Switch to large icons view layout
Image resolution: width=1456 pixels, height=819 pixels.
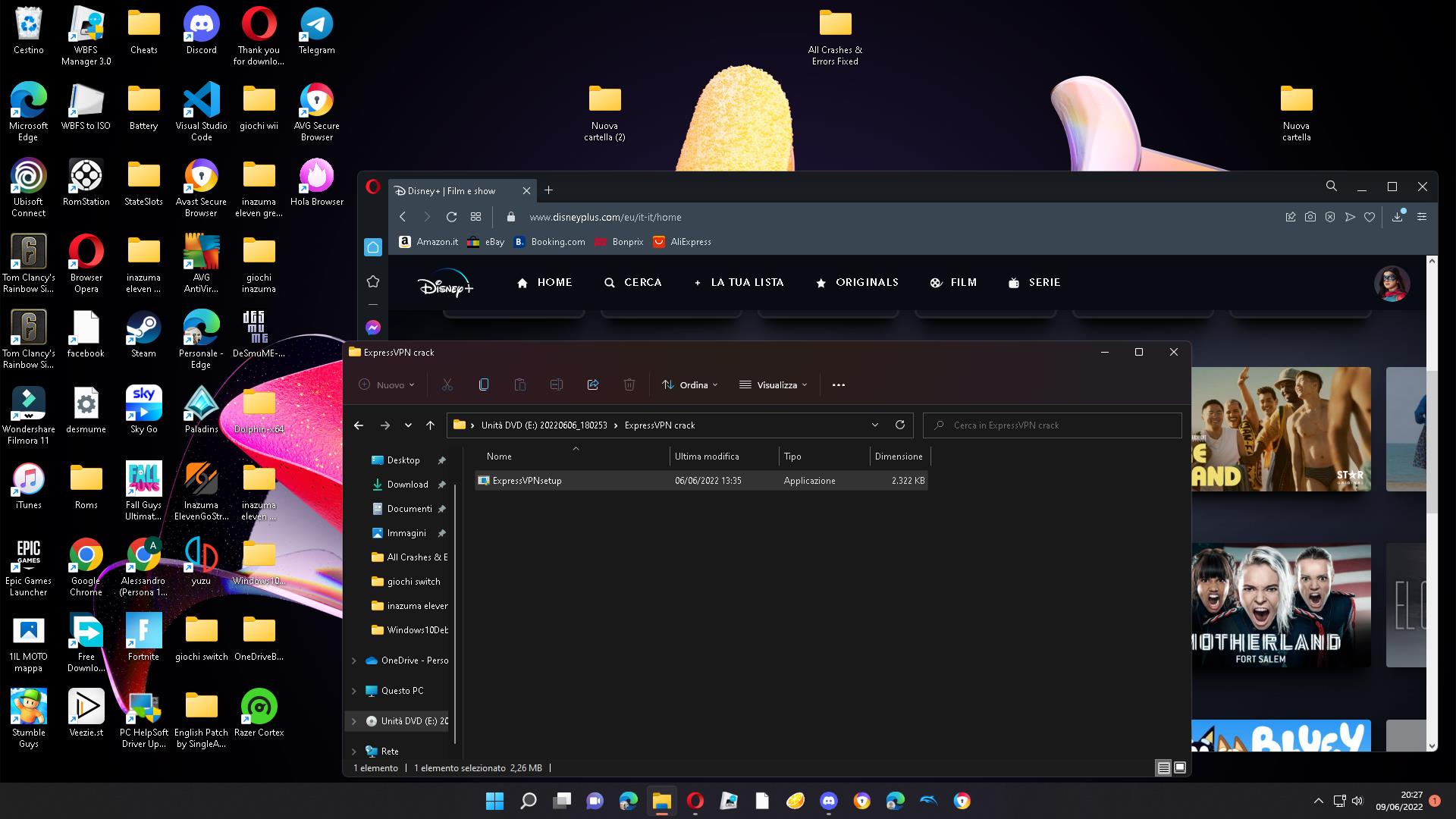(x=1180, y=768)
